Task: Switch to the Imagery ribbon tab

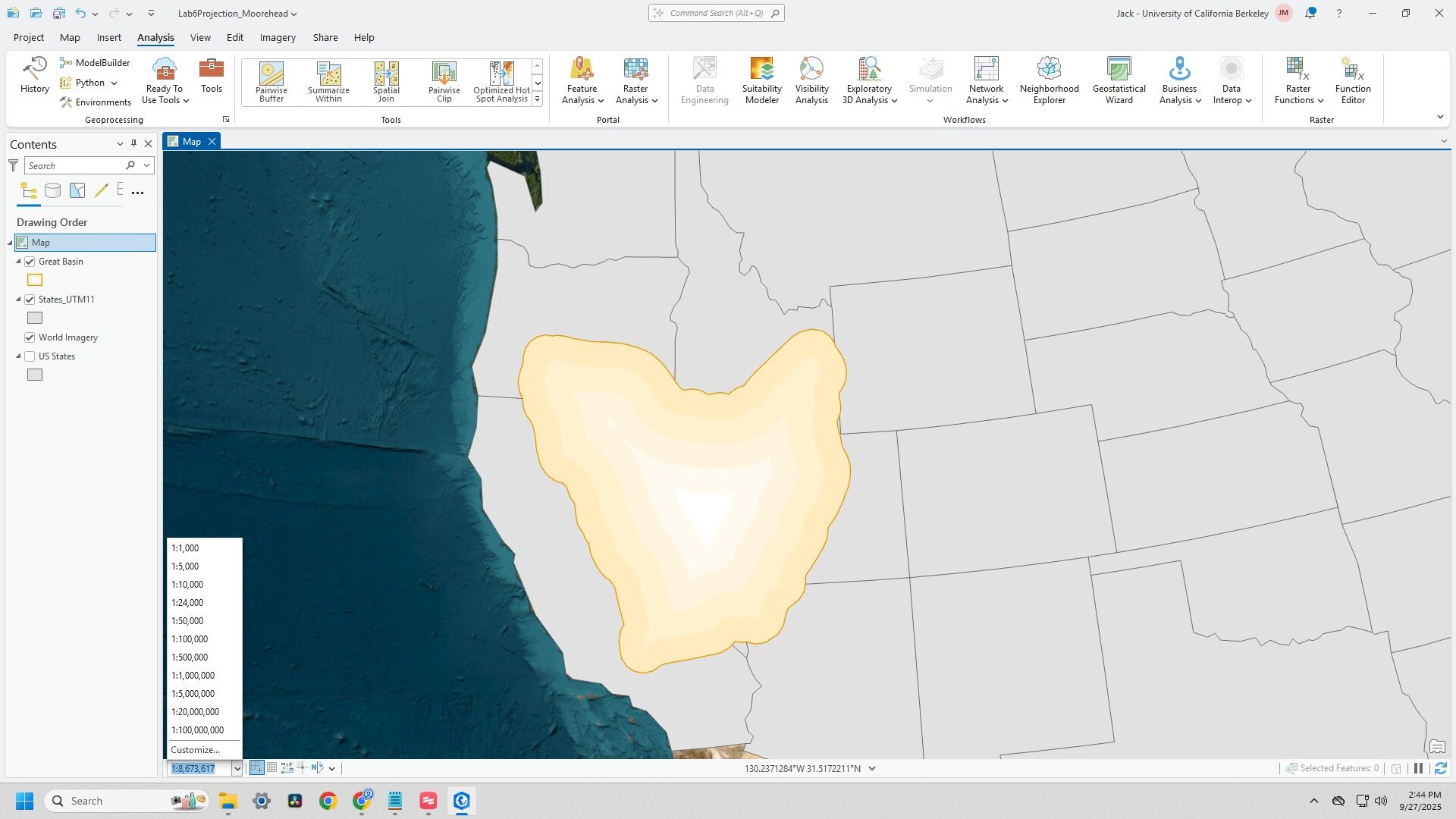Action: coord(278,37)
